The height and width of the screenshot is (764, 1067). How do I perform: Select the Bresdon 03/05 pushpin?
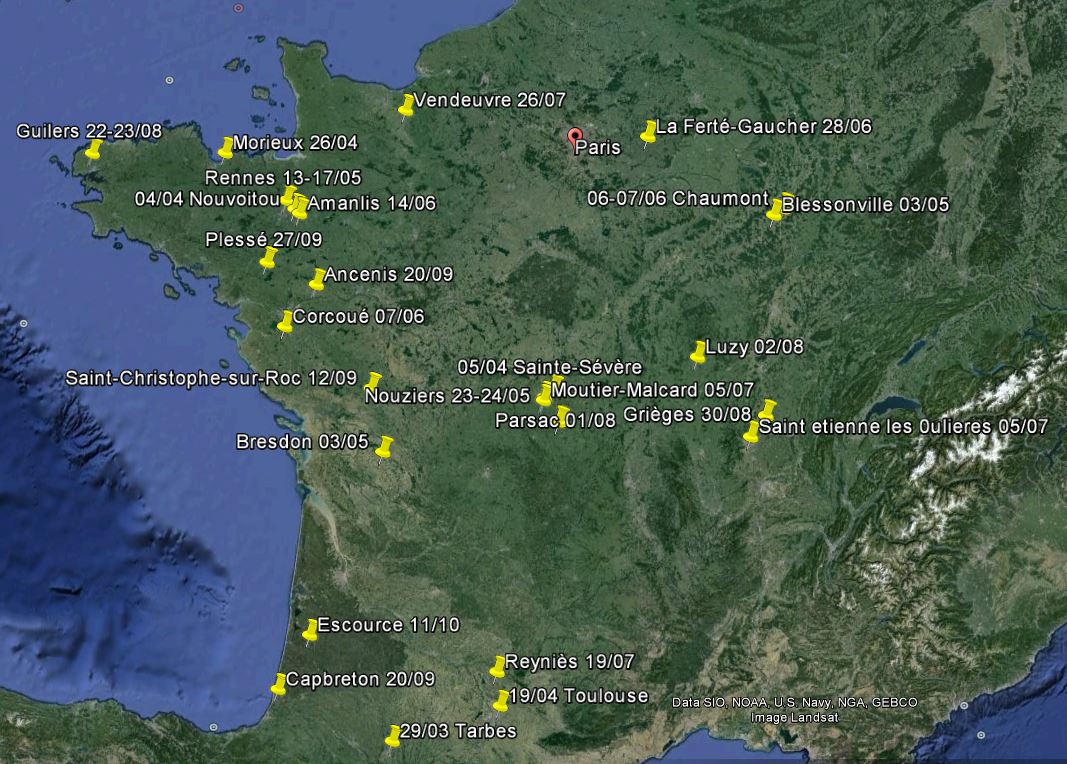click(385, 446)
